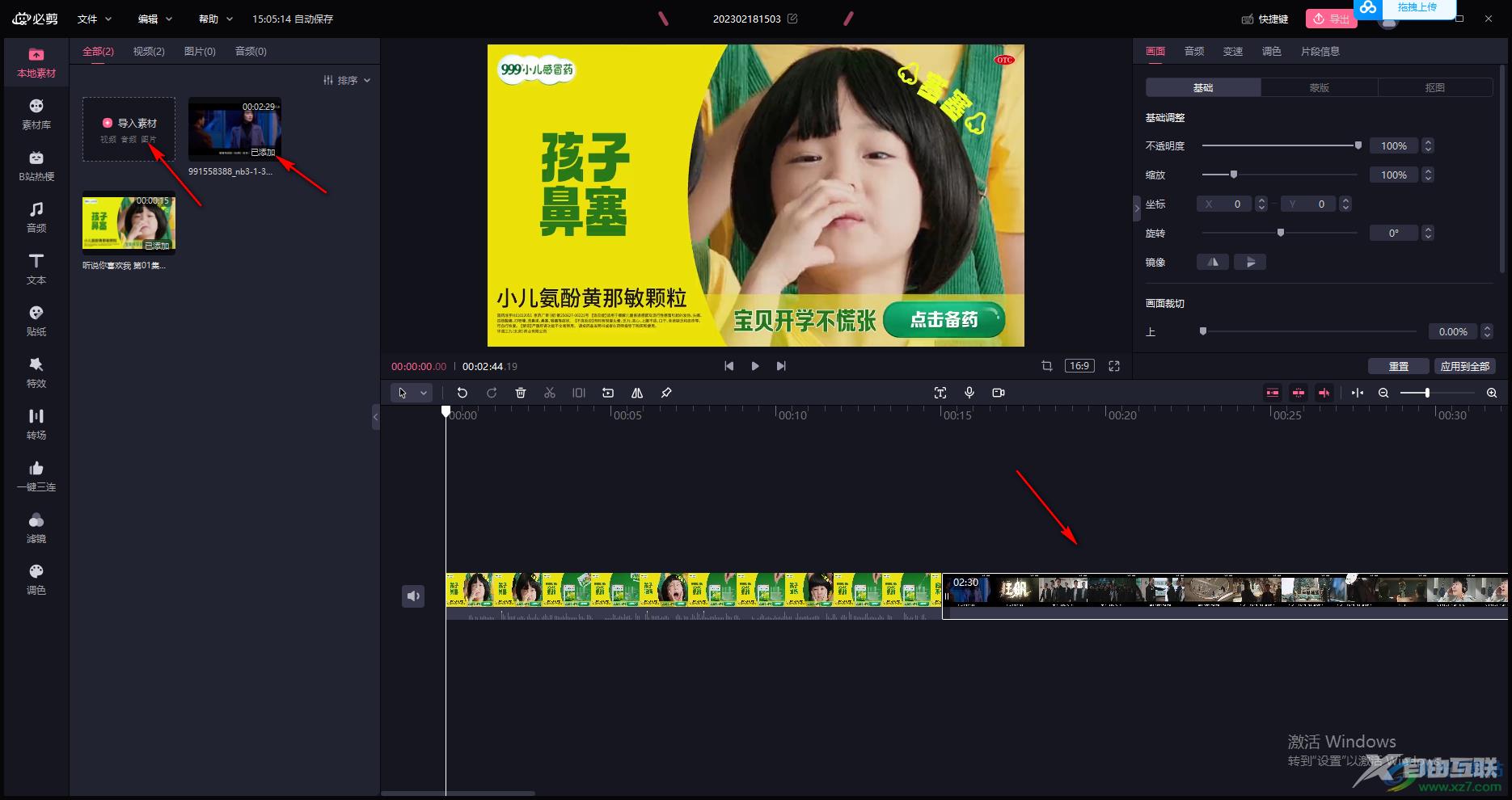The height and width of the screenshot is (800, 1512).
Task: Delete the selected clip with trash icon
Action: (x=521, y=393)
